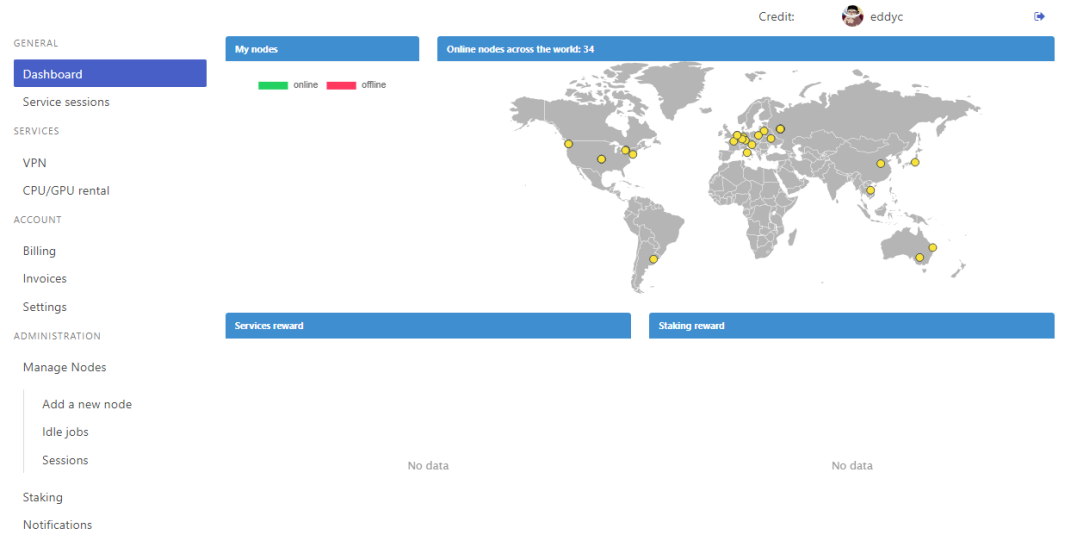Go to Staking in the sidebar
The height and width of the screenshot is (547, 1077).
click(43, 497)
